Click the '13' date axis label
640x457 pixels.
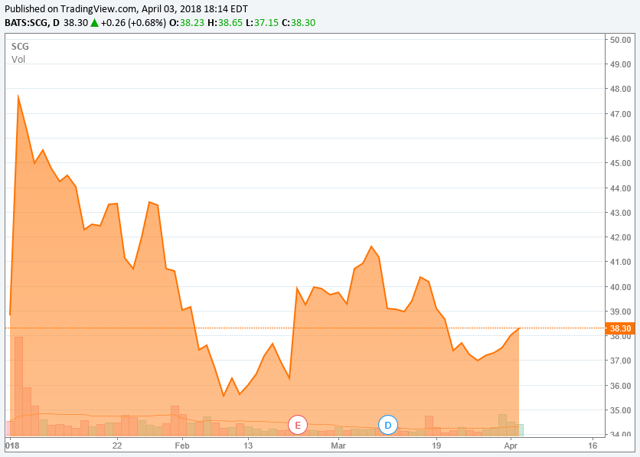tap(248, 445)
